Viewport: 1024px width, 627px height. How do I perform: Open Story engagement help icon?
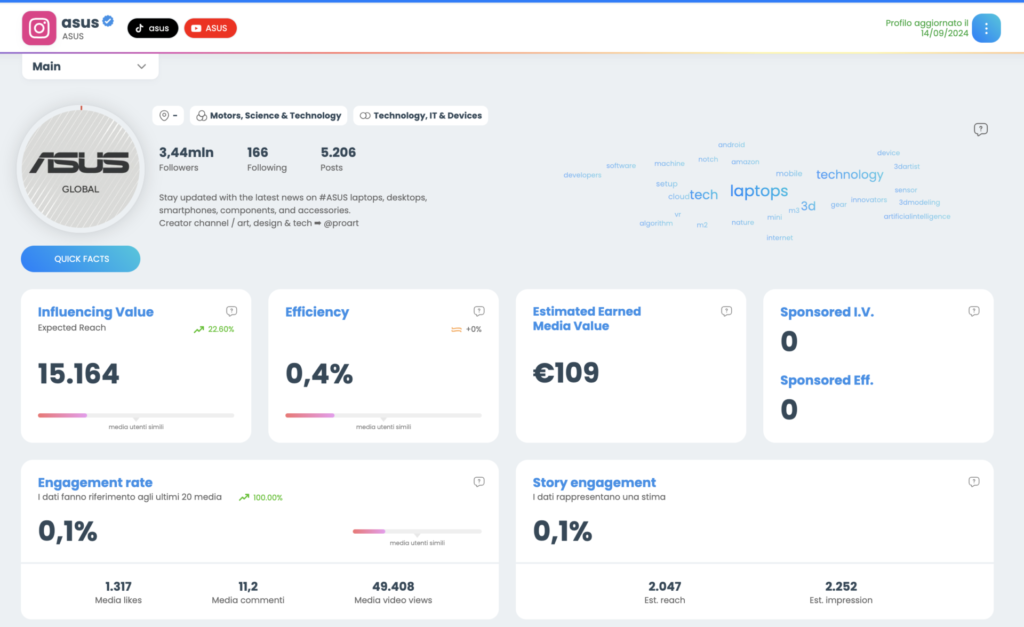(x=974, y=481)
